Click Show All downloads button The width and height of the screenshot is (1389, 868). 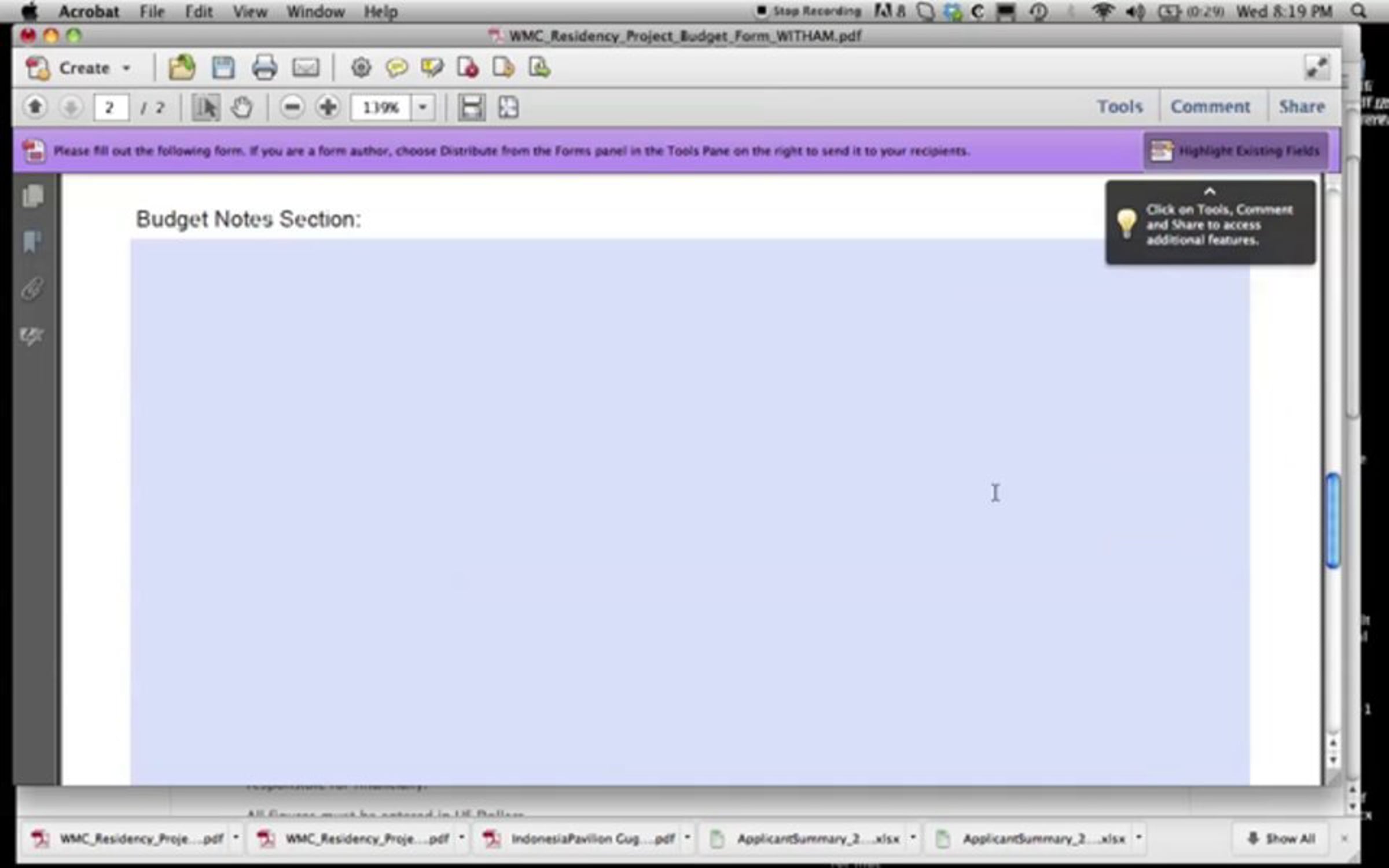tap(1281, 838)
